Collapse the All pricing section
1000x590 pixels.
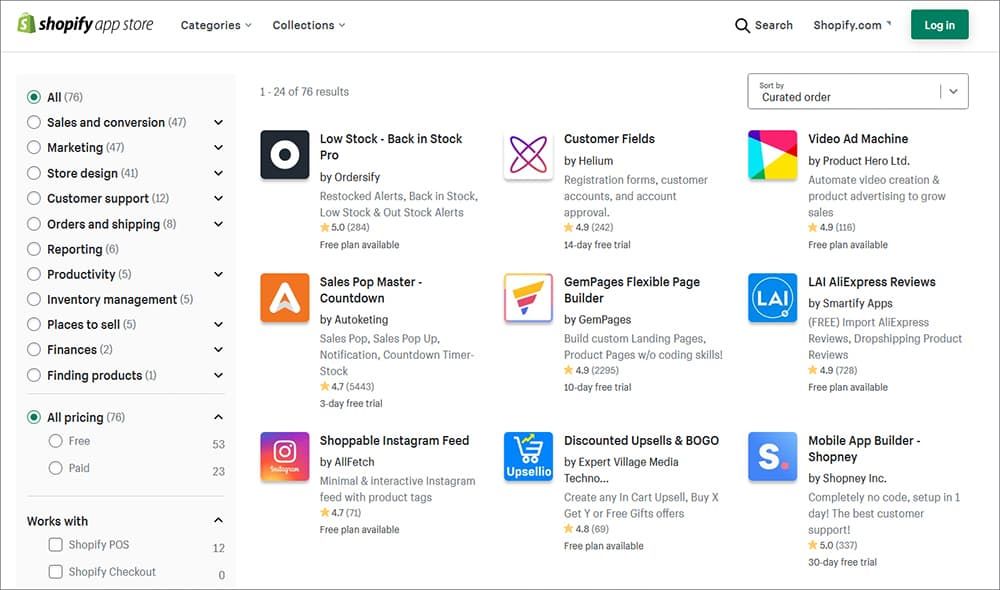218,417
